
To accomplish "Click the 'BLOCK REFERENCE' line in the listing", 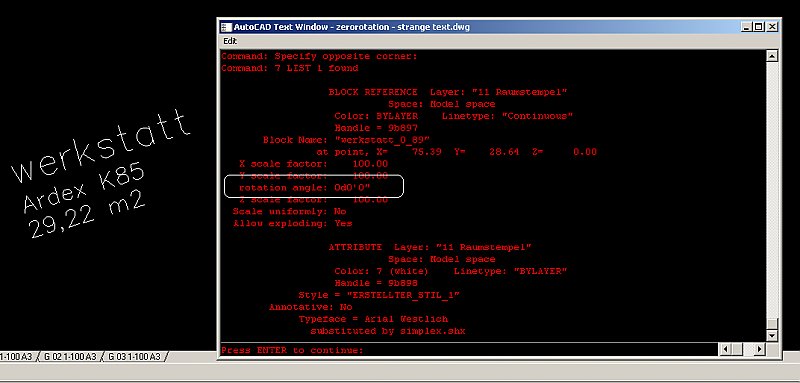I will [448, 92].
